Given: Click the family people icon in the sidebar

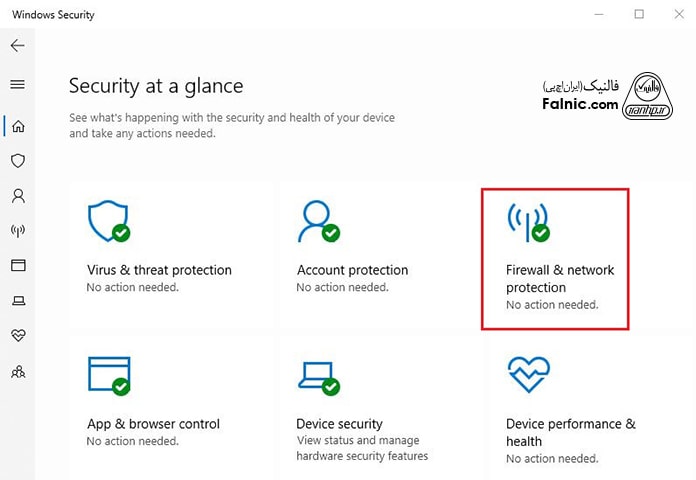Looking at the screenshot, I should point(17,371).
